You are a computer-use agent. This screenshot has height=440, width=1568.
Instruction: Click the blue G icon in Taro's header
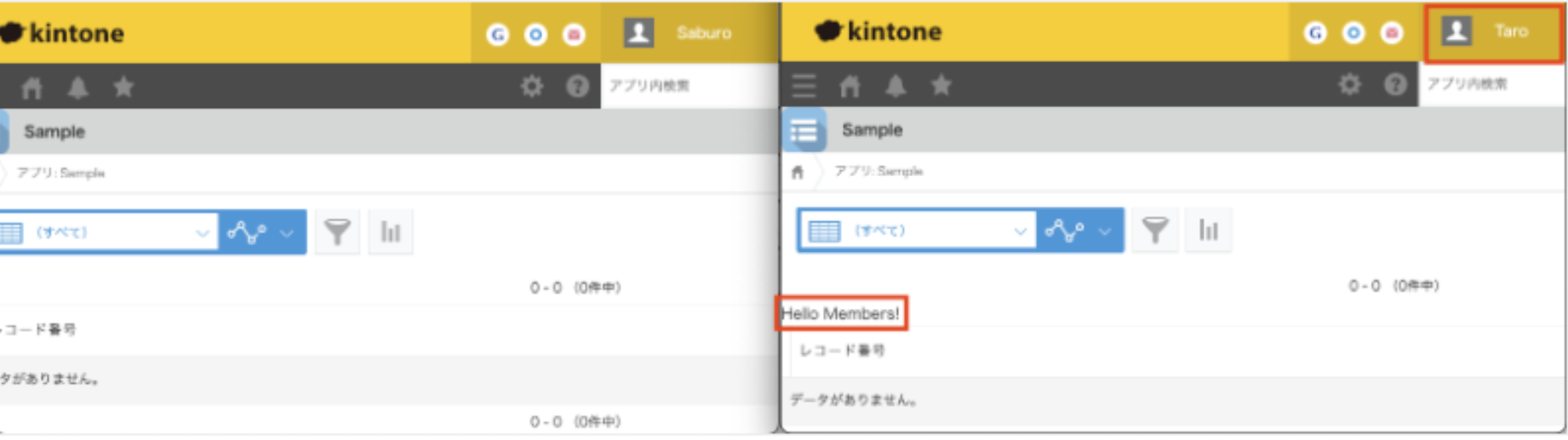pos(1315,33)
